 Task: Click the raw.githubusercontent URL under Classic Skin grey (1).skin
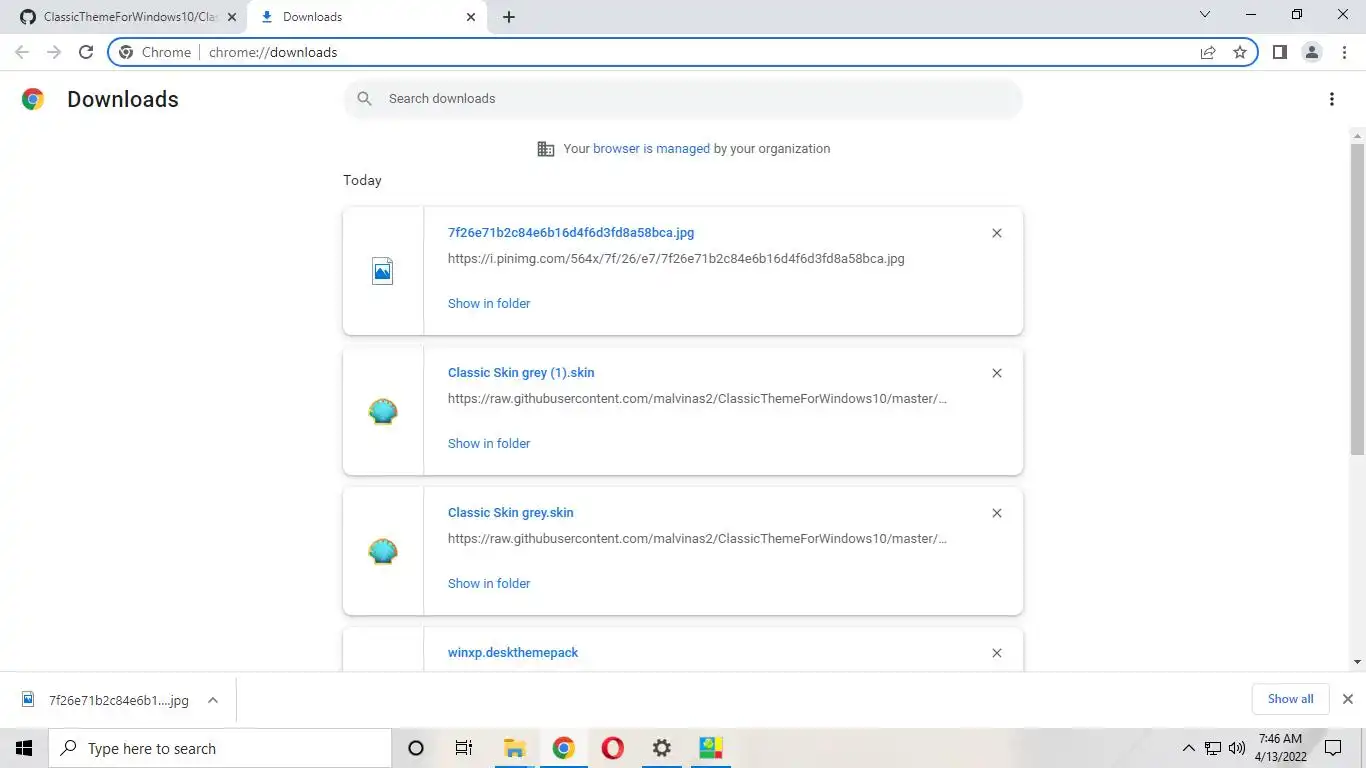click(697, 398)
